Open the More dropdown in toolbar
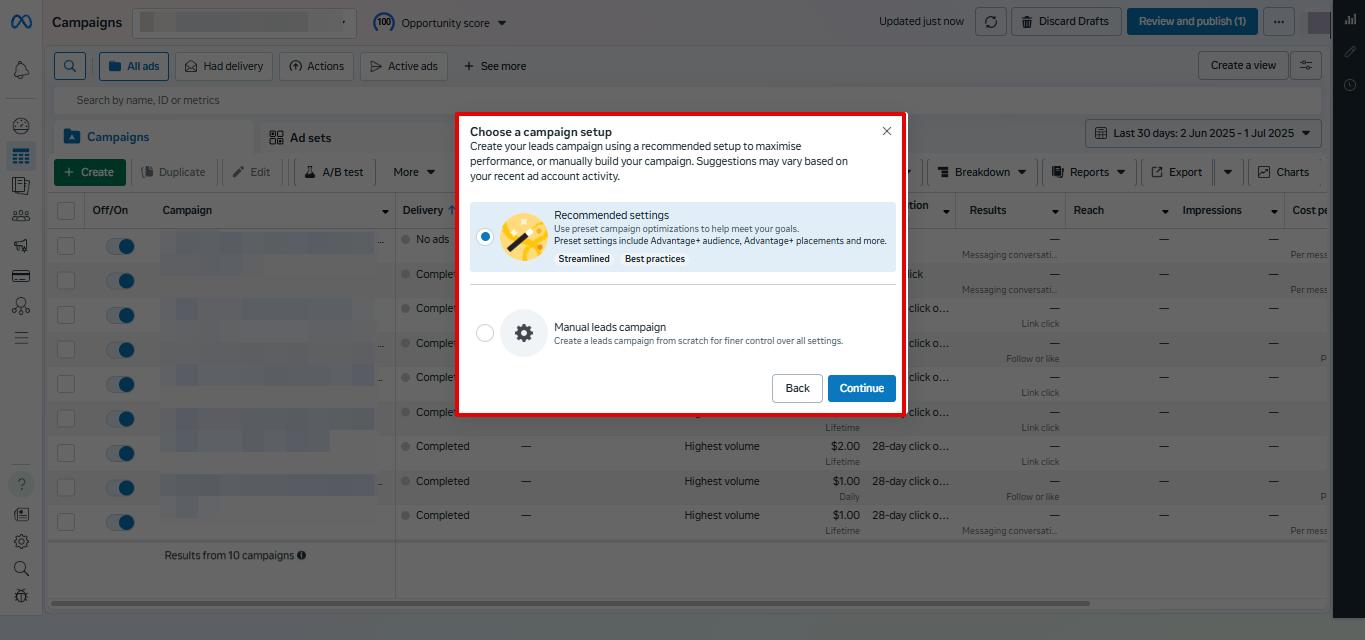 (414, 172)
